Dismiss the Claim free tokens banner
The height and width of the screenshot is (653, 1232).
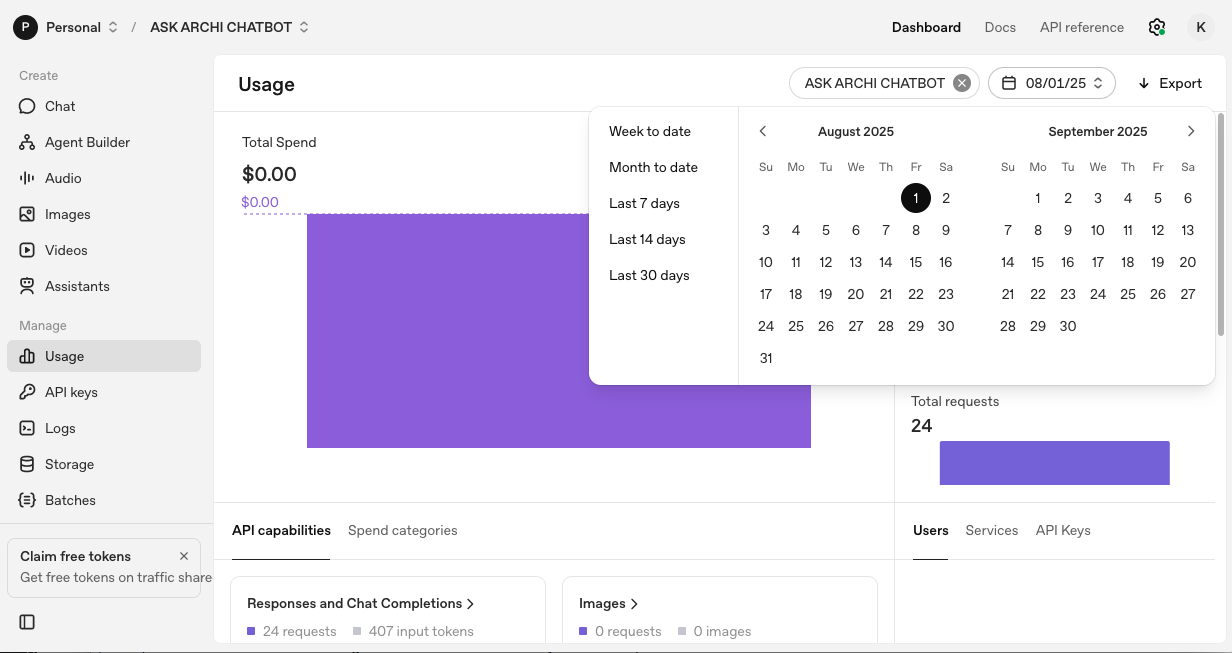(x=184, y=556)
